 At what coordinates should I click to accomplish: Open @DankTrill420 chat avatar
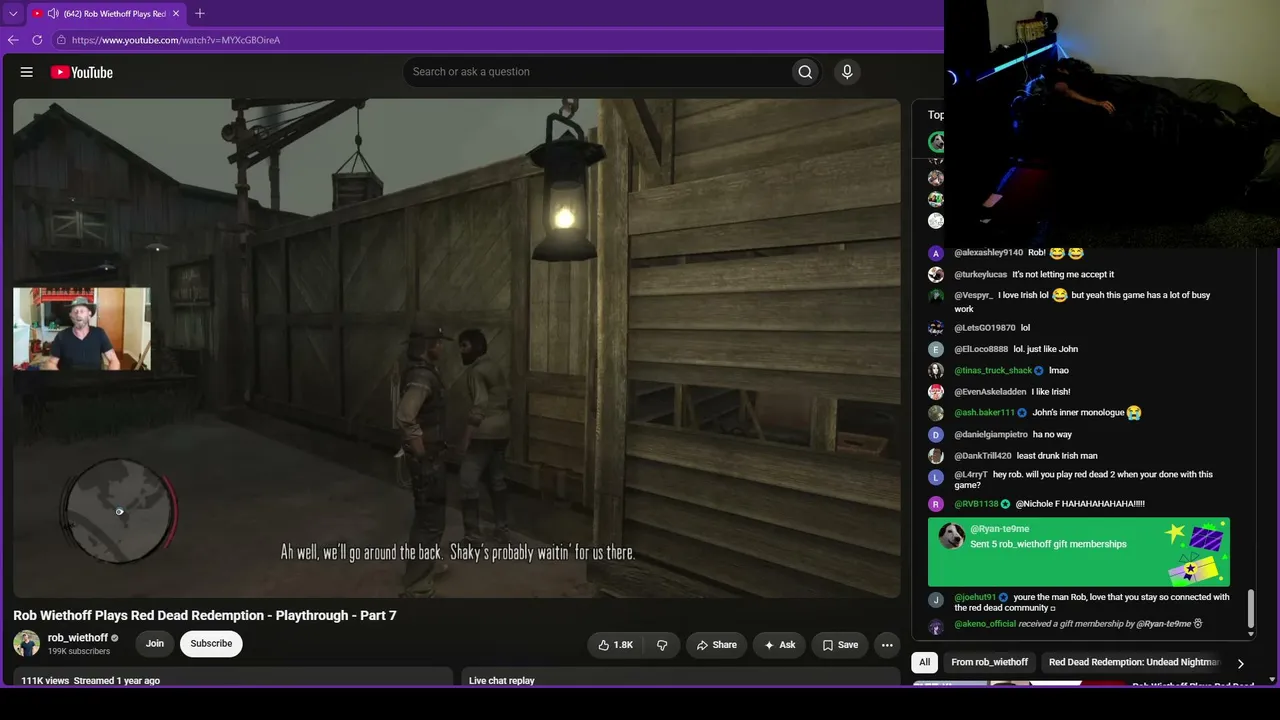point(936,456)
